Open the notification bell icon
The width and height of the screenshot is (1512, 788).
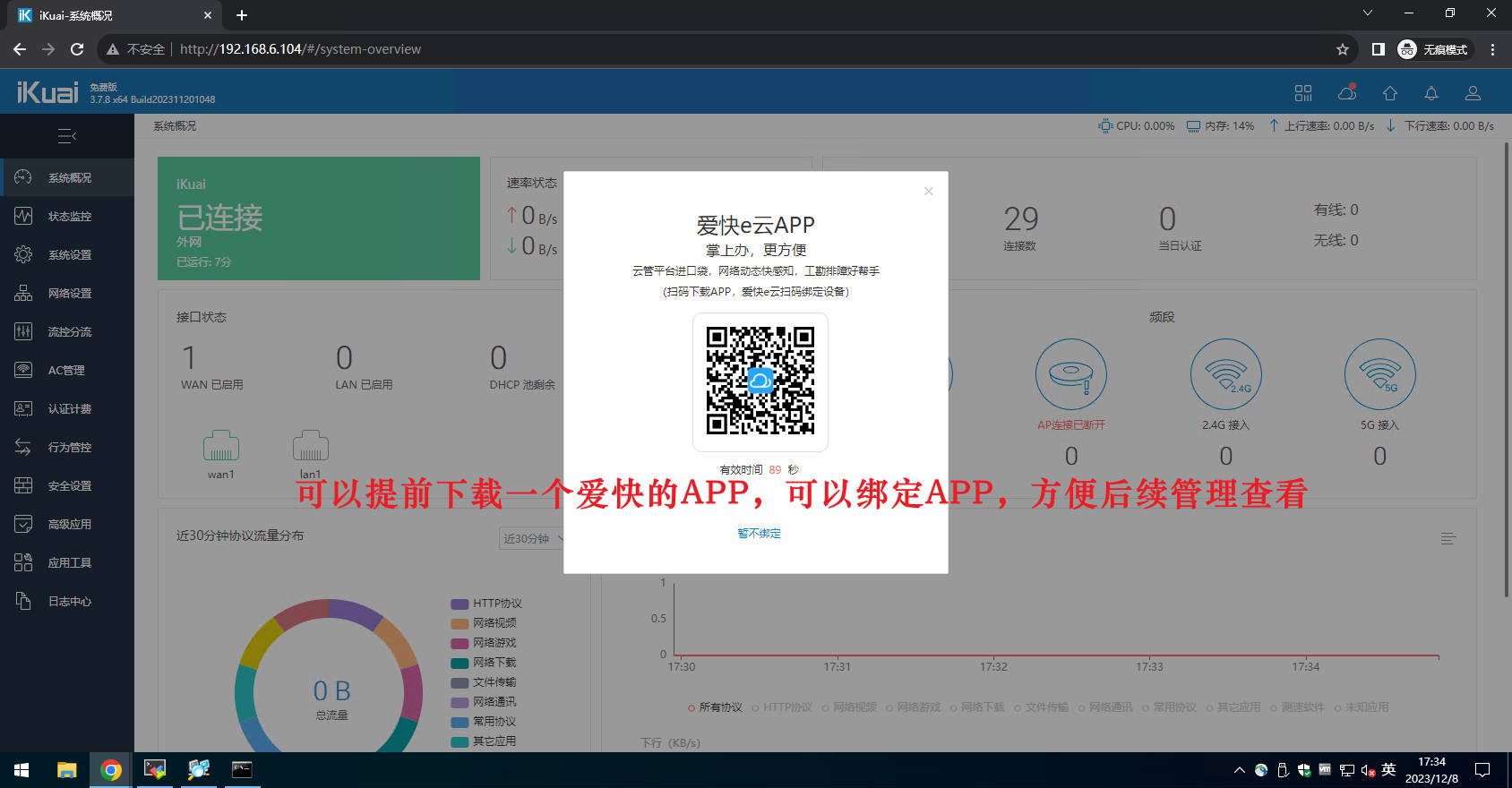pos(1431,93)
